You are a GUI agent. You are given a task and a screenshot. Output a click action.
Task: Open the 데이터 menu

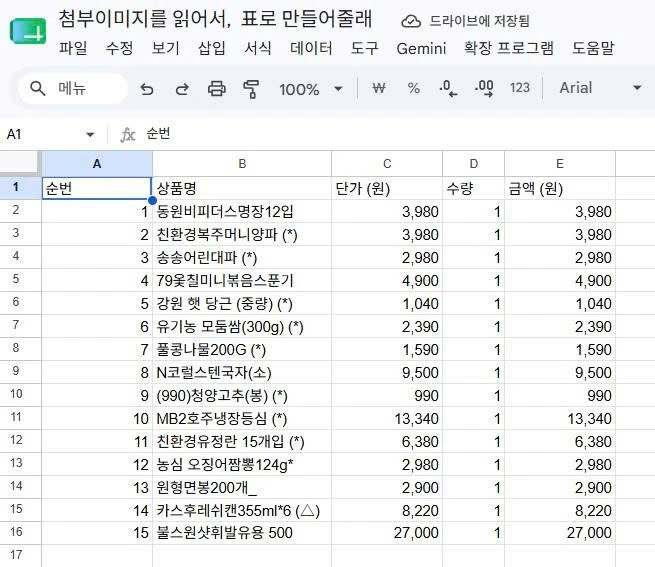(x=311, y=48)
